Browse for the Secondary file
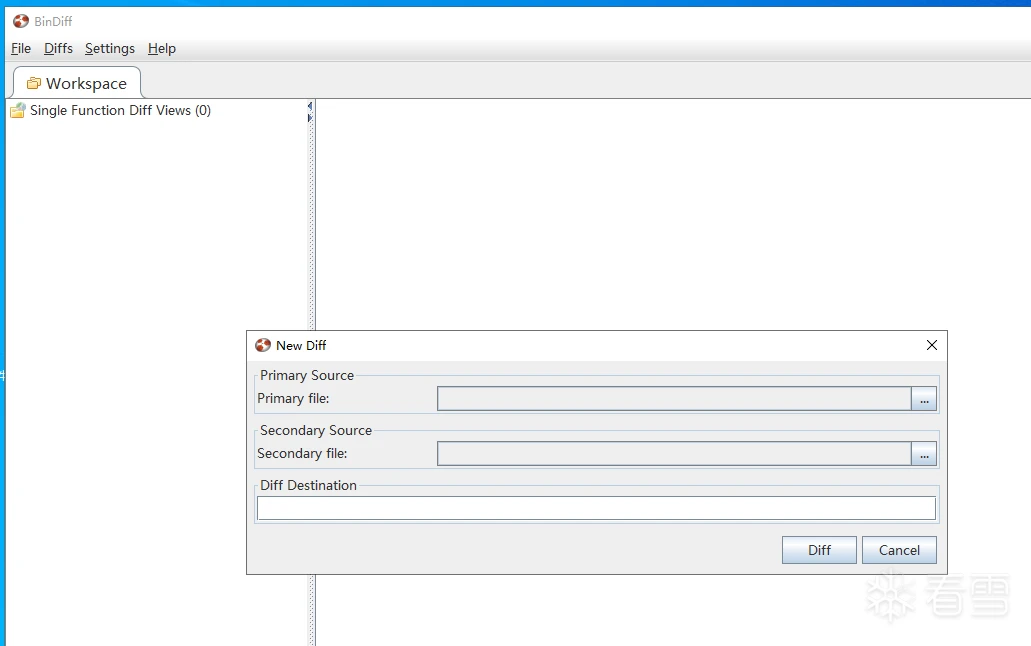The image size is (1031, 646). [924, 454]
